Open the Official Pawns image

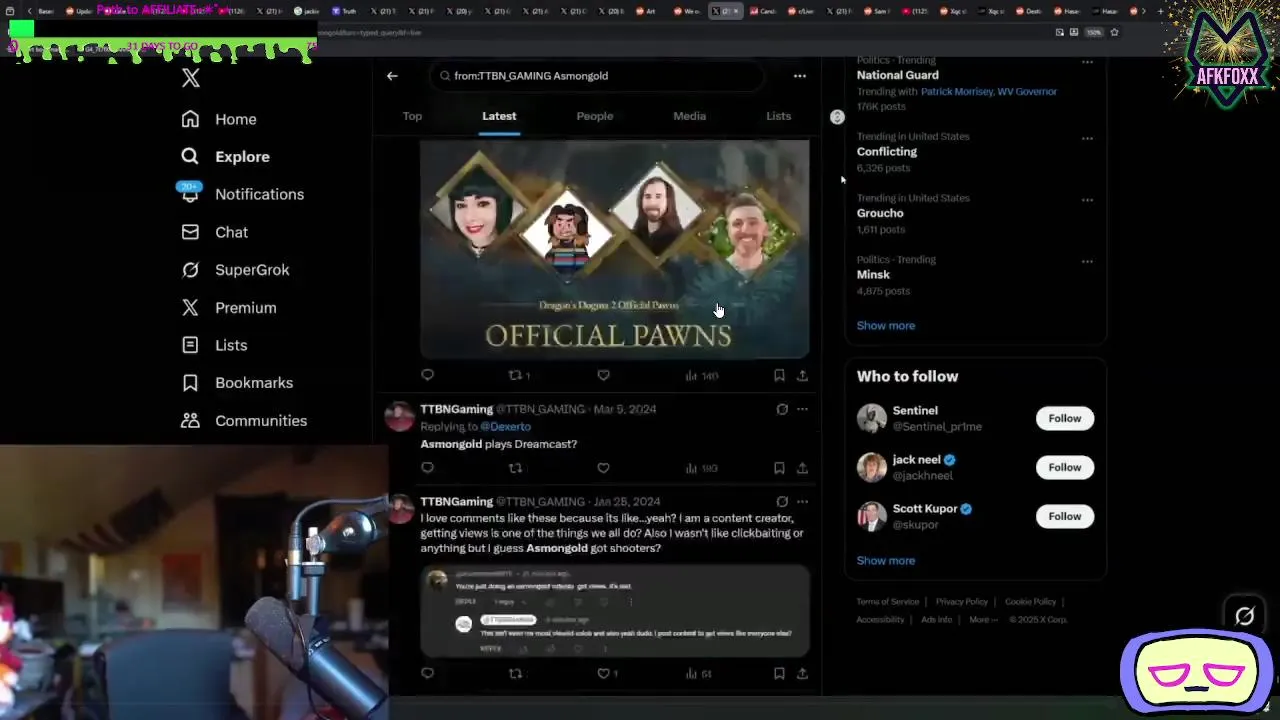click(x=614, y=249)
